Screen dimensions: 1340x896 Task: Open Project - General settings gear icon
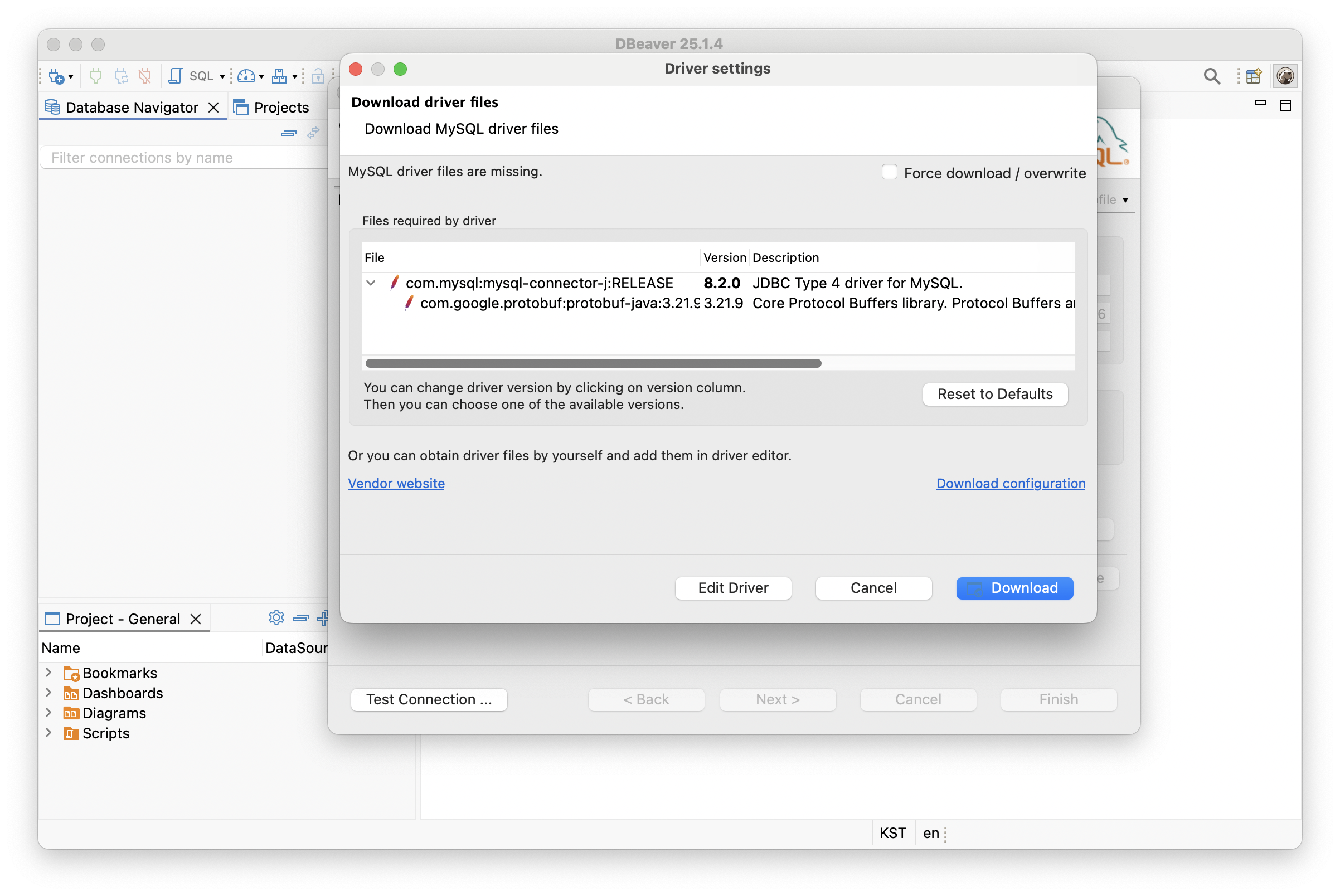[276, 618]
